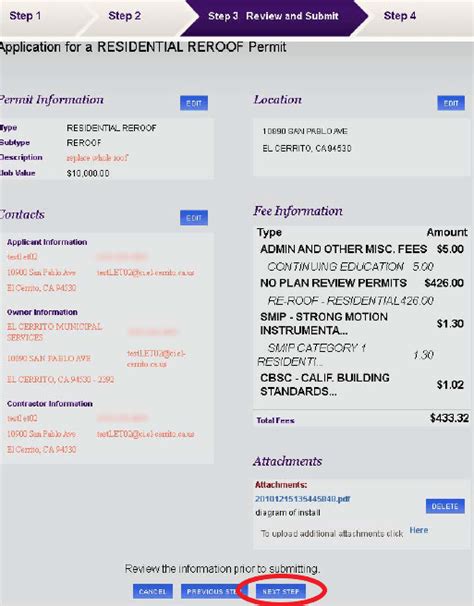Edit the Location section
This screenshot has height=606, width=474.
coord(451,103)
